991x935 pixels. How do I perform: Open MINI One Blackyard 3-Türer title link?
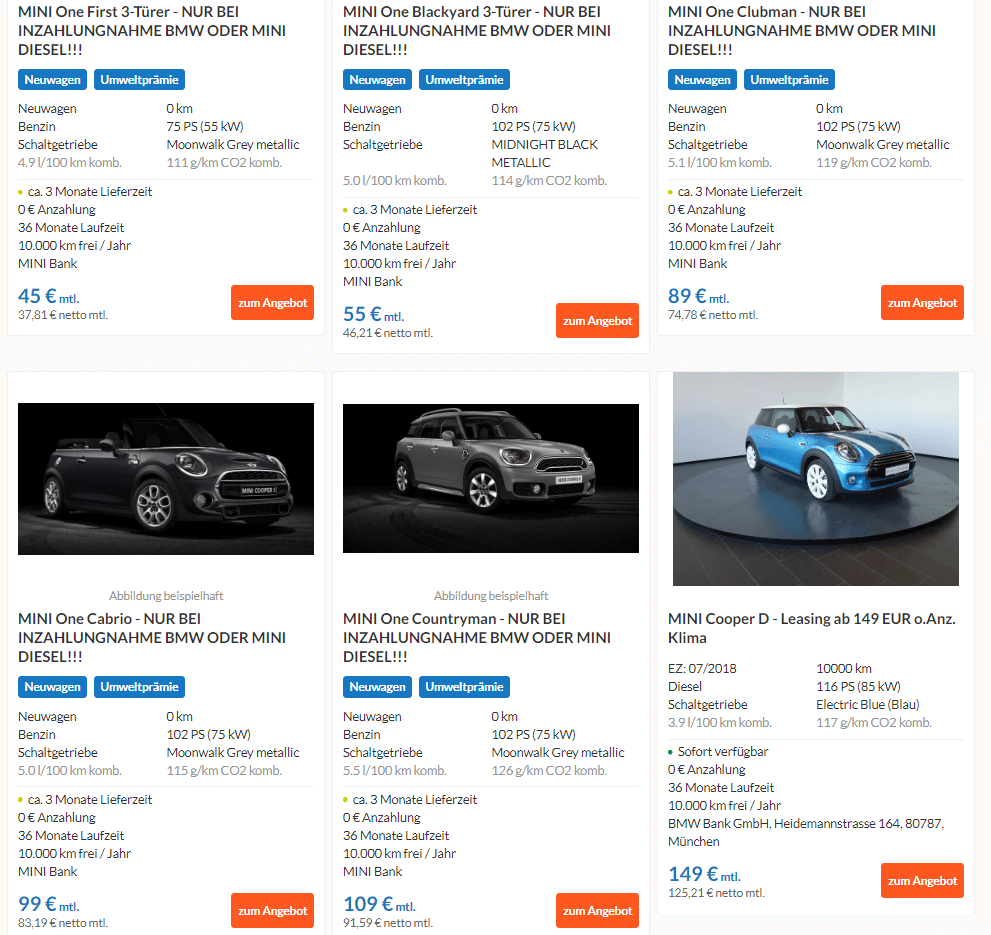[477, 30]
